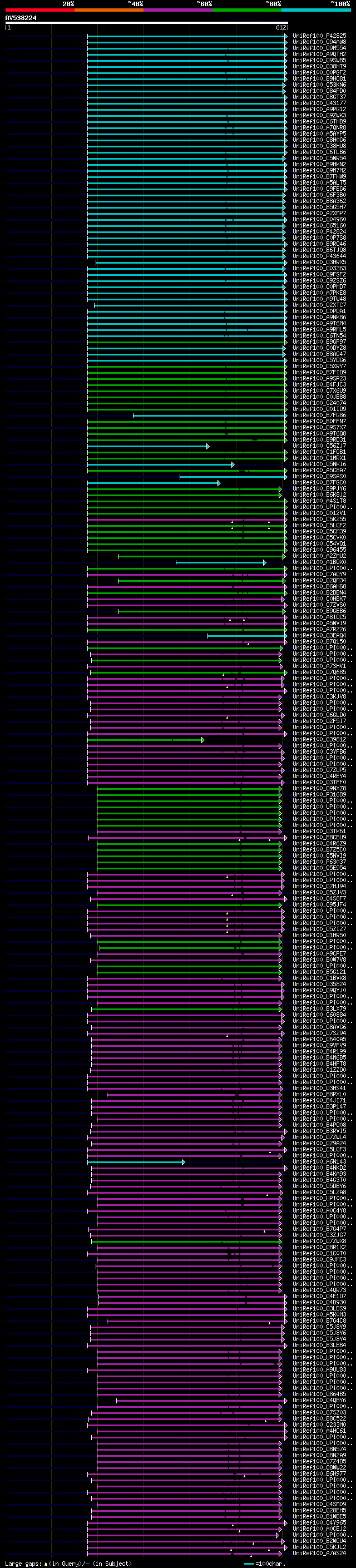Click the purple ~60% identity legend segment
Screen dimensions: 356x1568
(177, 11)
